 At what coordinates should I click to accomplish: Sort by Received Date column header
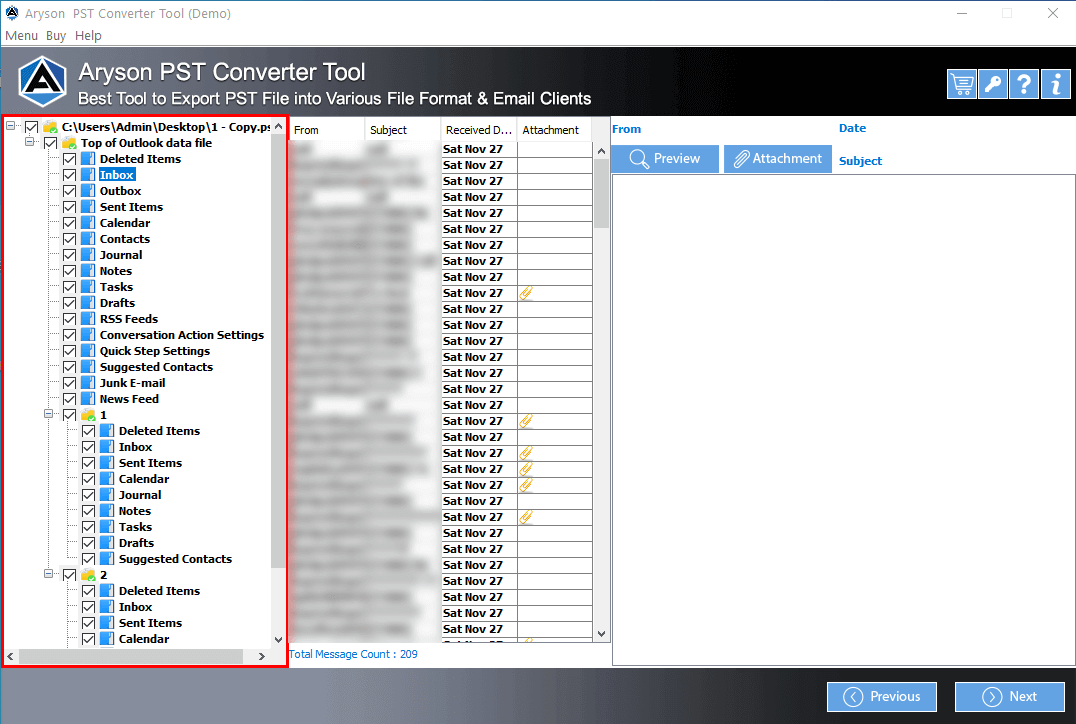click(478, 130)
